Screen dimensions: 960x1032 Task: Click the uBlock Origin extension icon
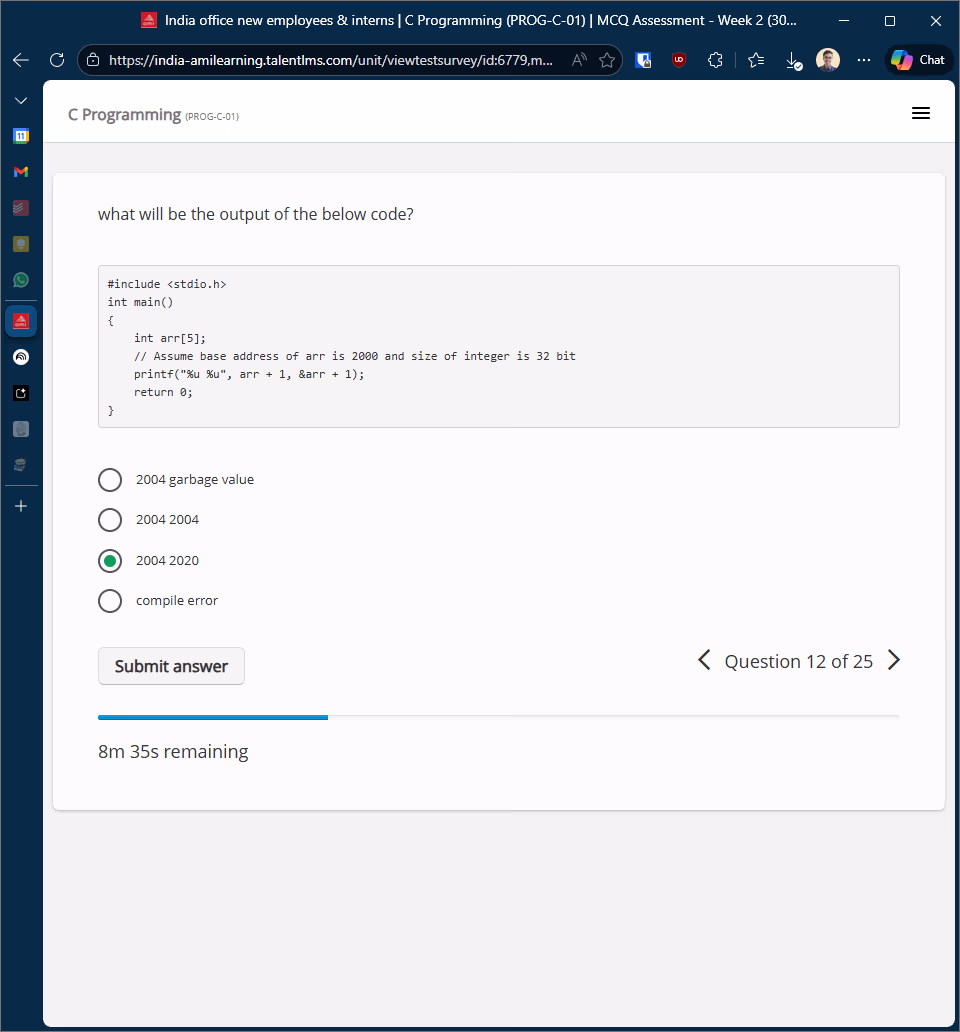pos(679,60)
